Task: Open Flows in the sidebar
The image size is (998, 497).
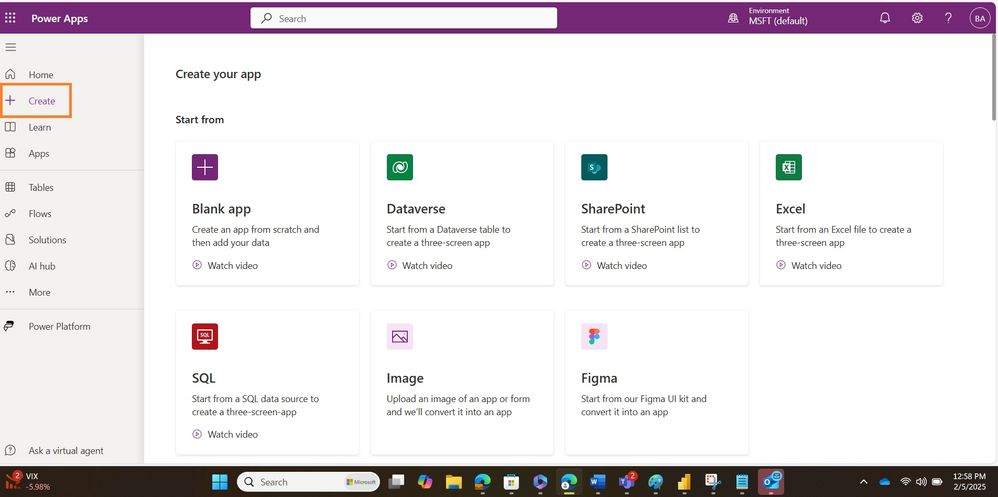Action: (x=39, y=214)
